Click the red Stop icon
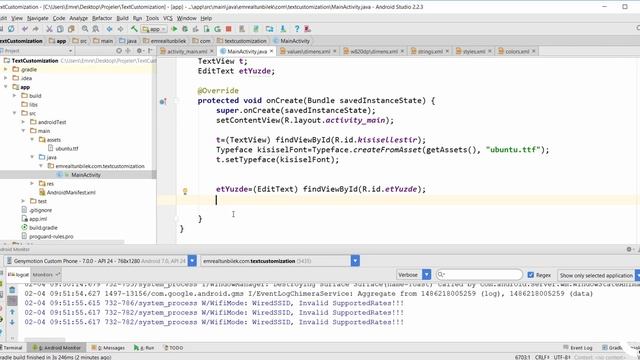 pos(229,29)
